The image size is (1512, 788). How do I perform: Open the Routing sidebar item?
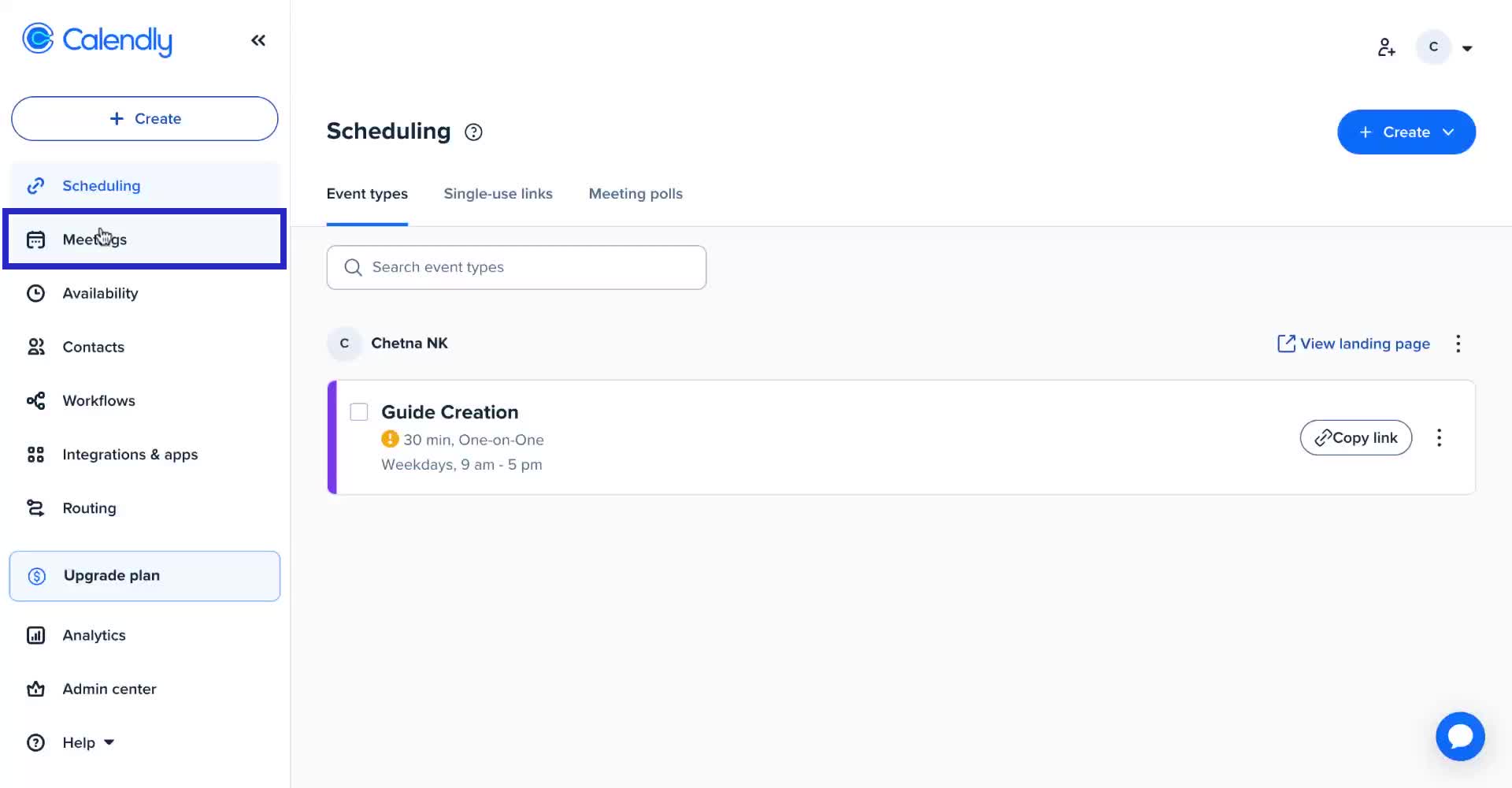pos(89,508)
